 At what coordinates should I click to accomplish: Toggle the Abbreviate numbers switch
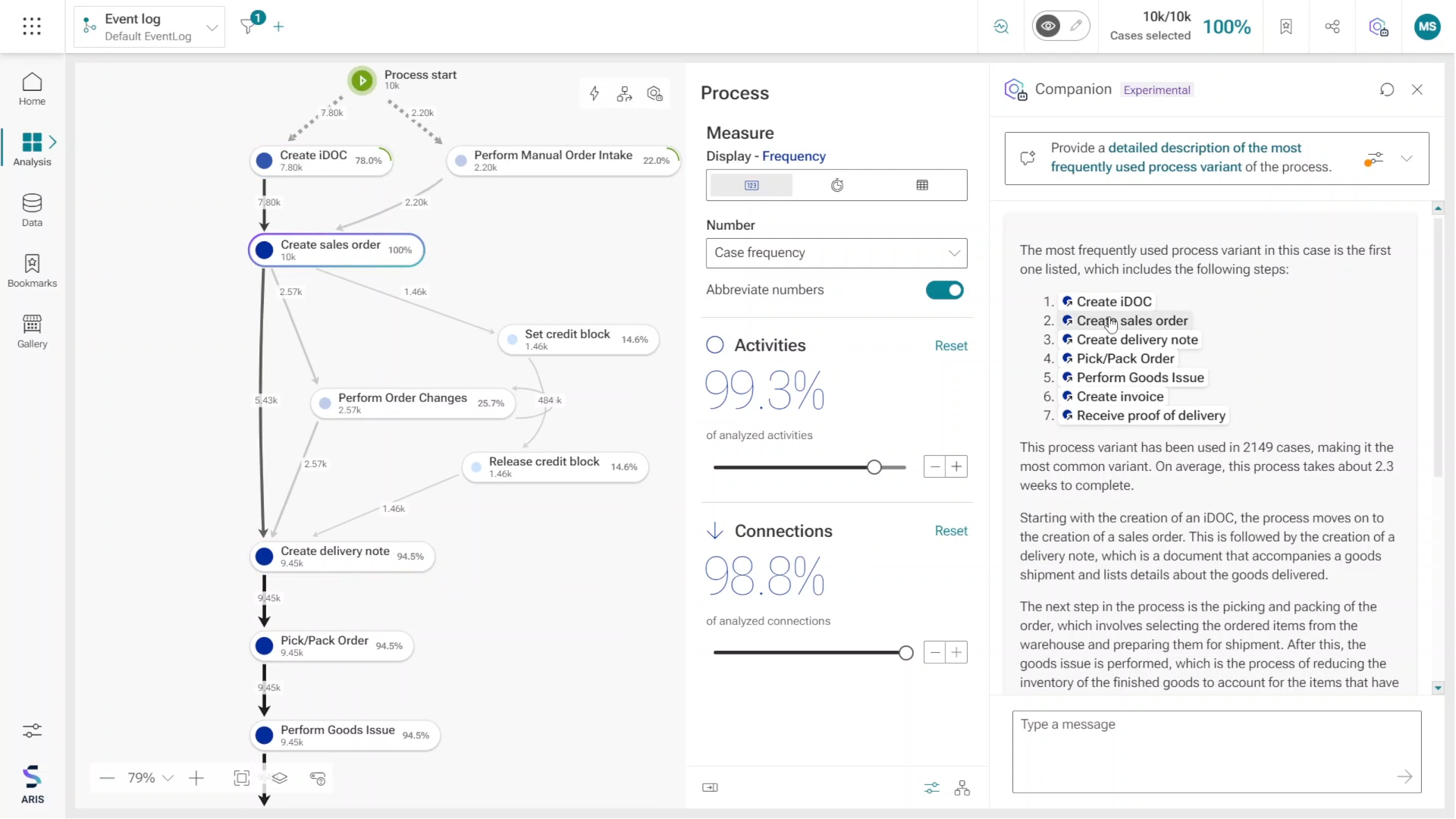coord(944,290)
